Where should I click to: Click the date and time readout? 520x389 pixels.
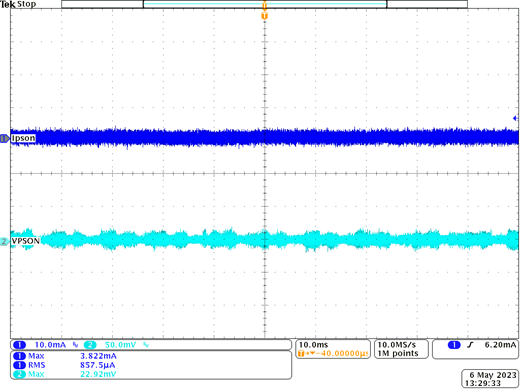[x=490, y=379]
